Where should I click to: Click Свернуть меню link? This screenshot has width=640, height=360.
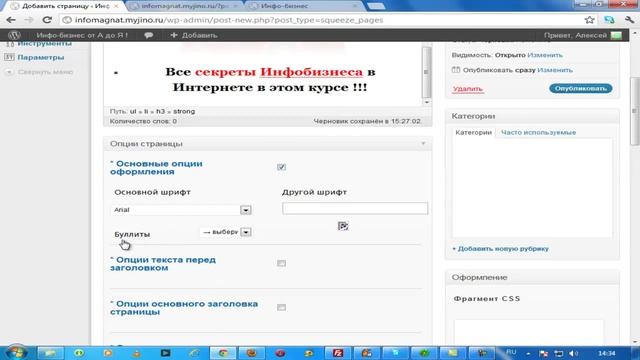[x=45, y=72]
